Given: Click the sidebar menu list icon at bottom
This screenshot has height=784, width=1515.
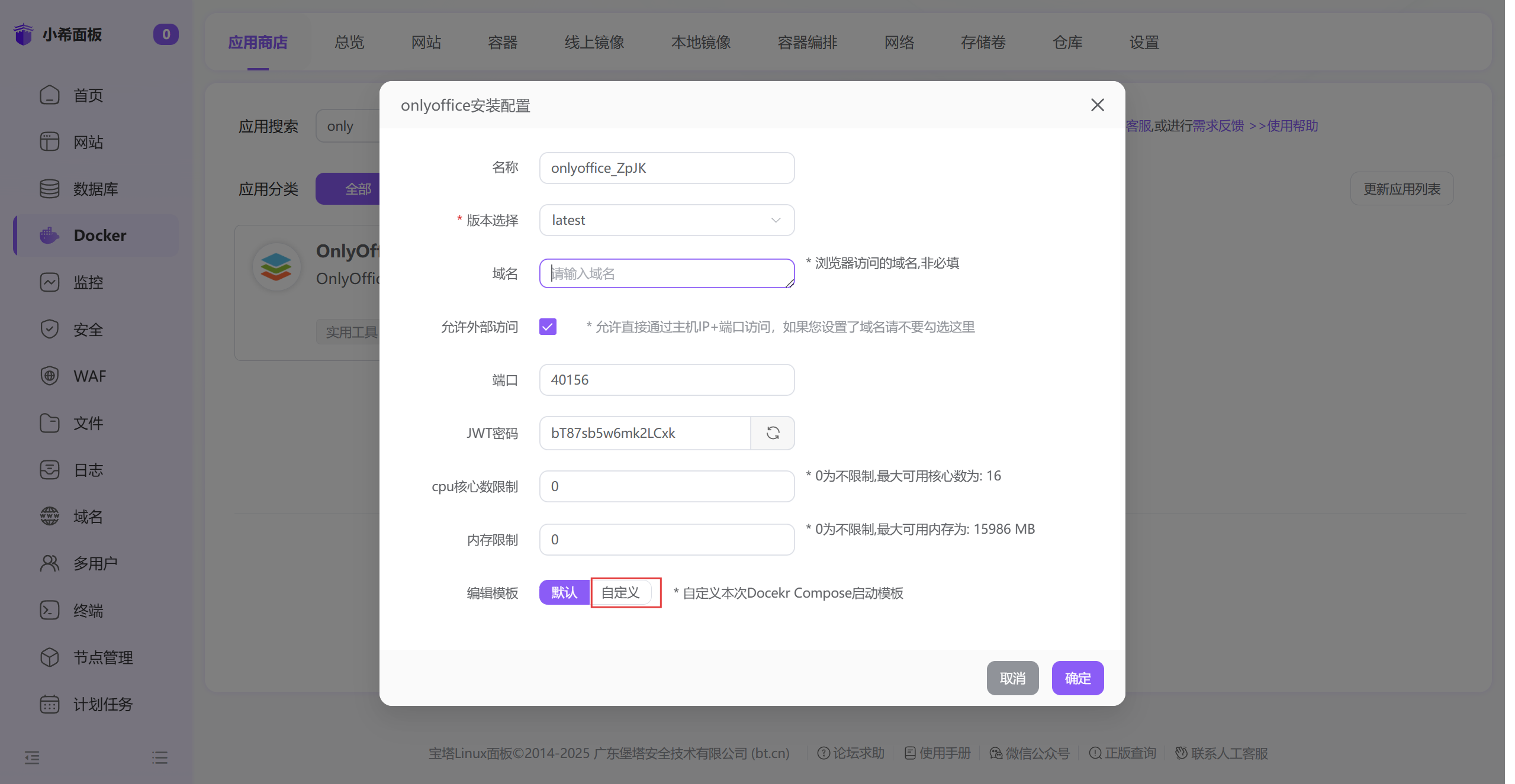Looking at the screenshot, I should point(159,757).
